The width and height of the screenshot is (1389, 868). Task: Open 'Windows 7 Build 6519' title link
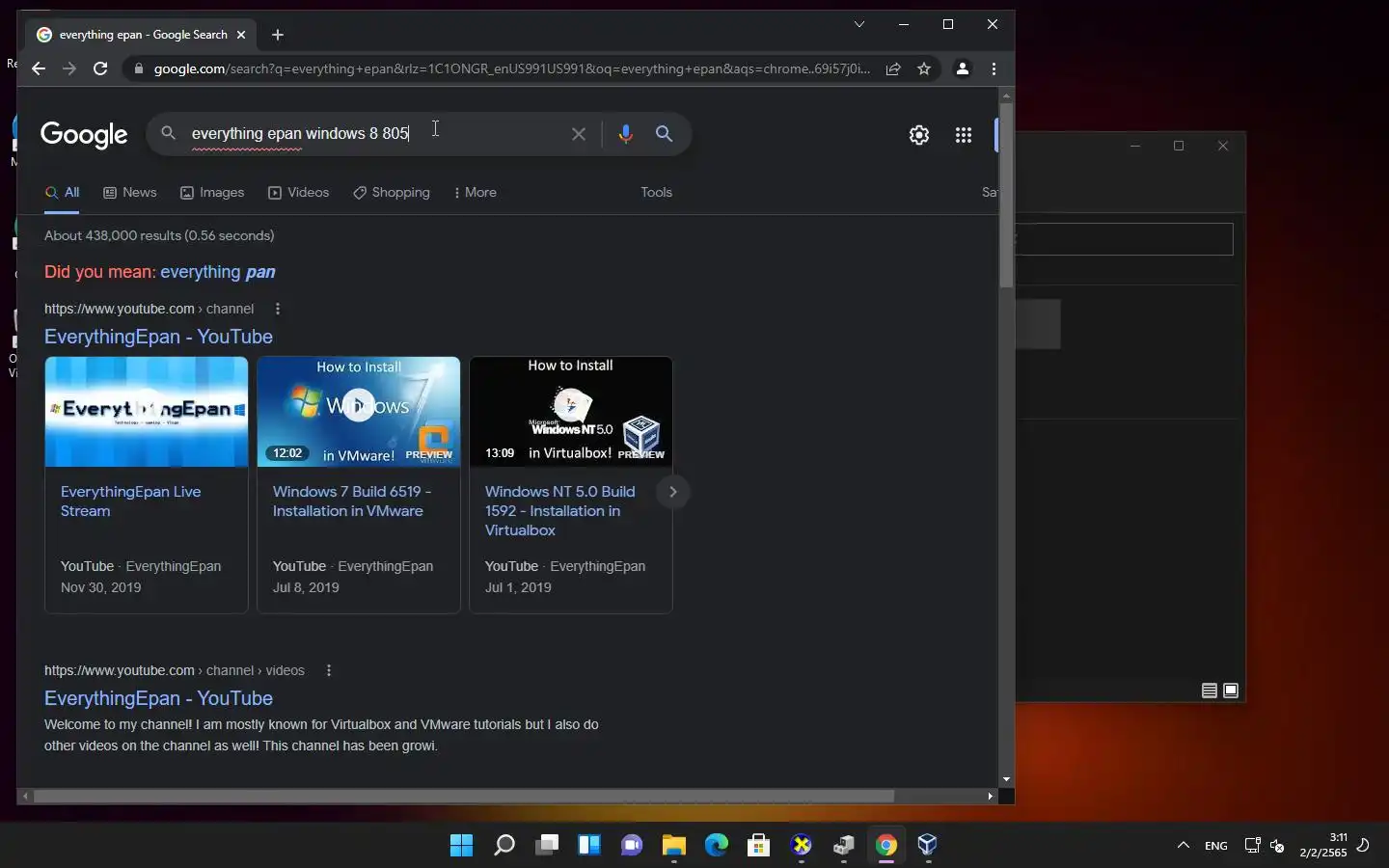pos(352,502)
